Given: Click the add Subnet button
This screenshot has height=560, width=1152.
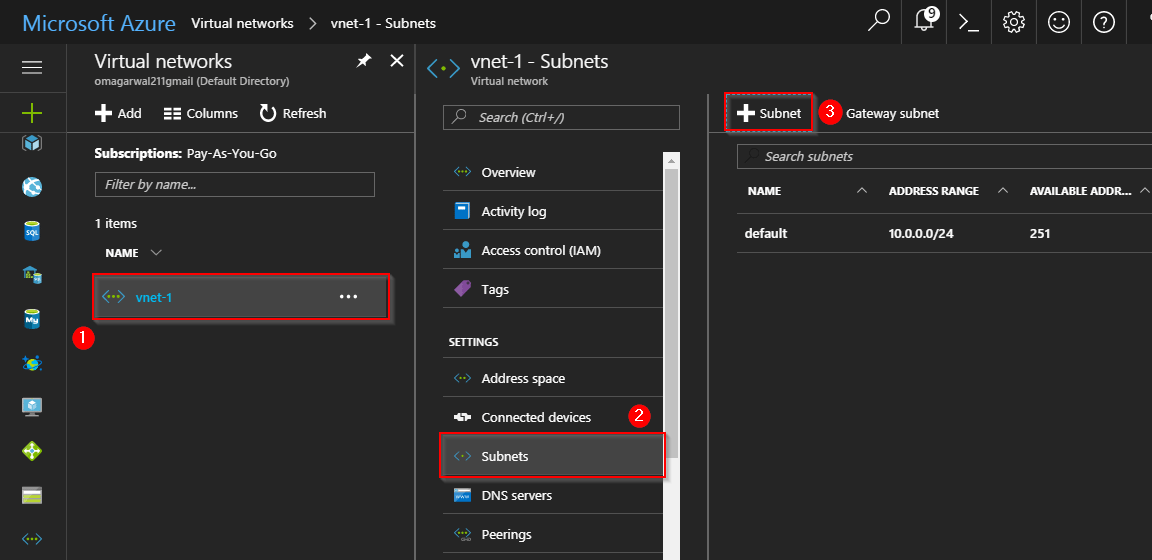Looking at the screenshot, I should click(769, 113).
